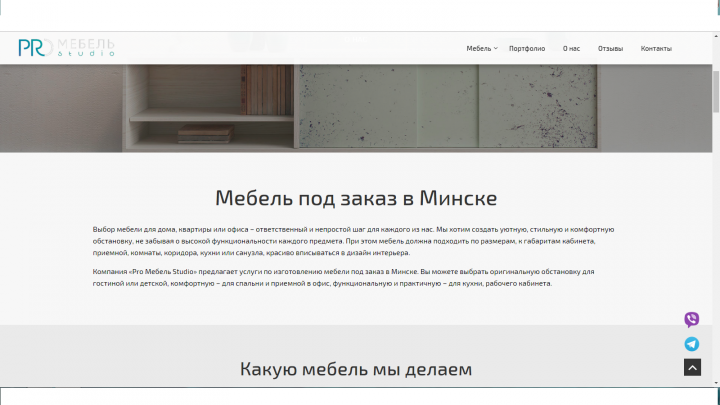720x405 pixels.
Task: Click the PRO Мебель Studio logo
Action: [x=66, y=48]
